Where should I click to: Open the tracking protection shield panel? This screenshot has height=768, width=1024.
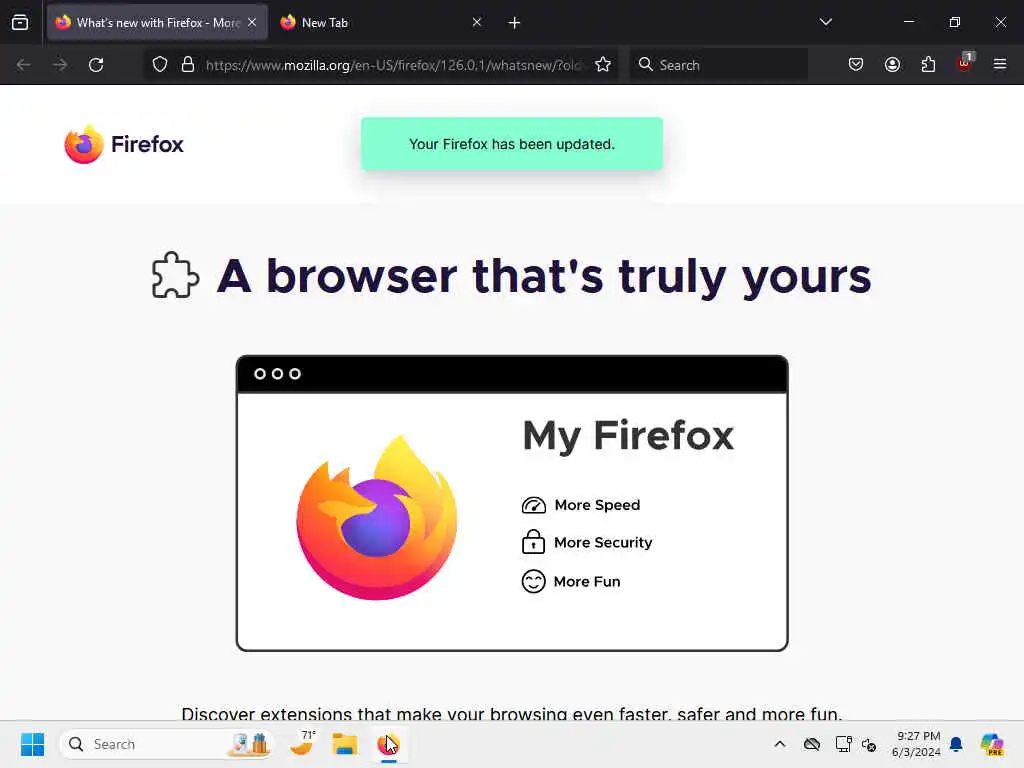(160, 65)
